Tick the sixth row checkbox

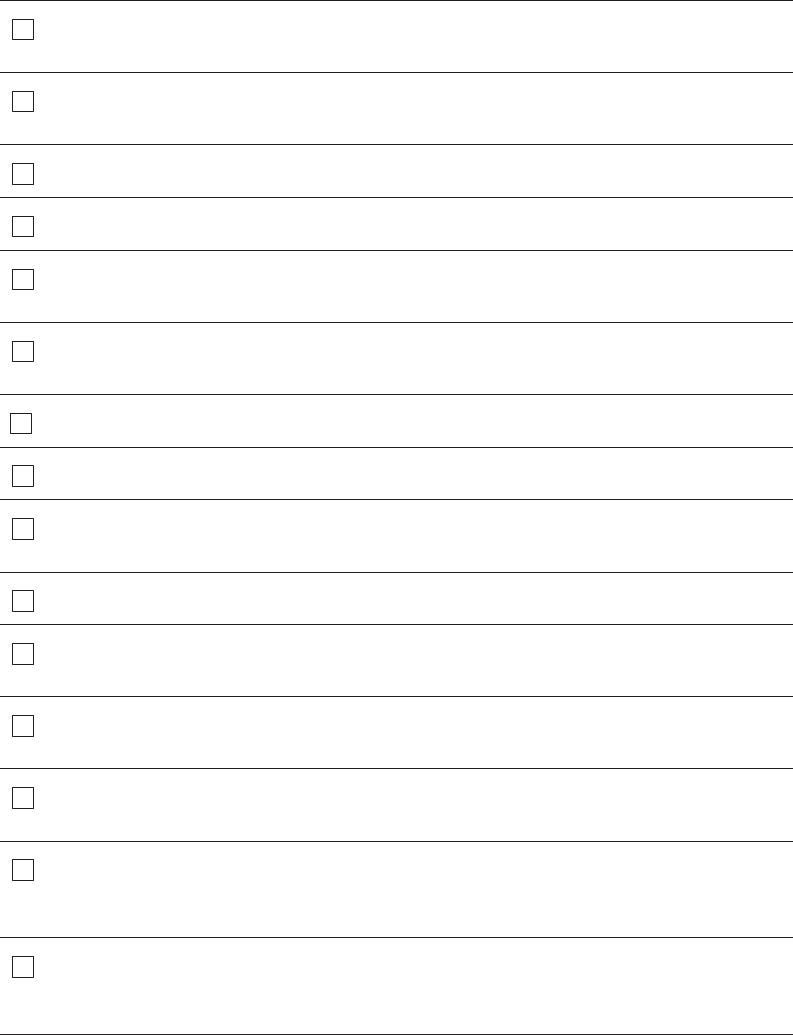tap(23, 352)
